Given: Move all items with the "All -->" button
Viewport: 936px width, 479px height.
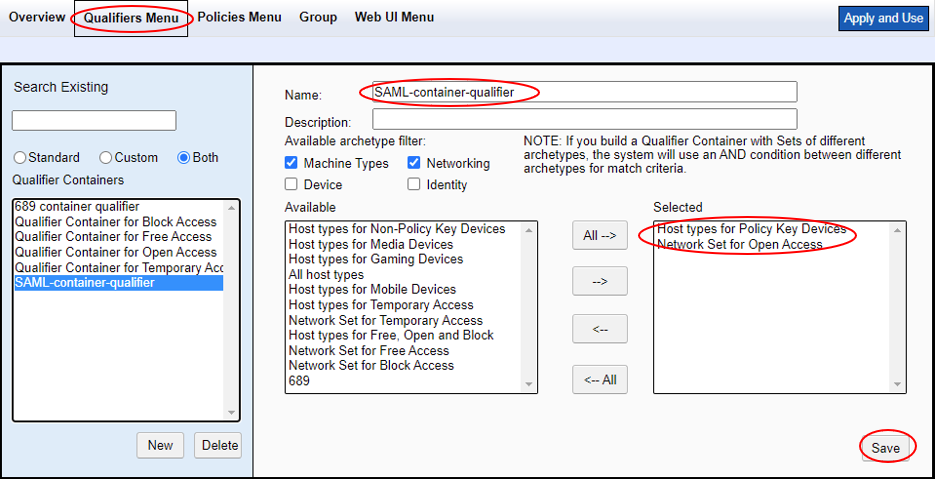Looking at the screenshot, I should (x=599, y=235).
